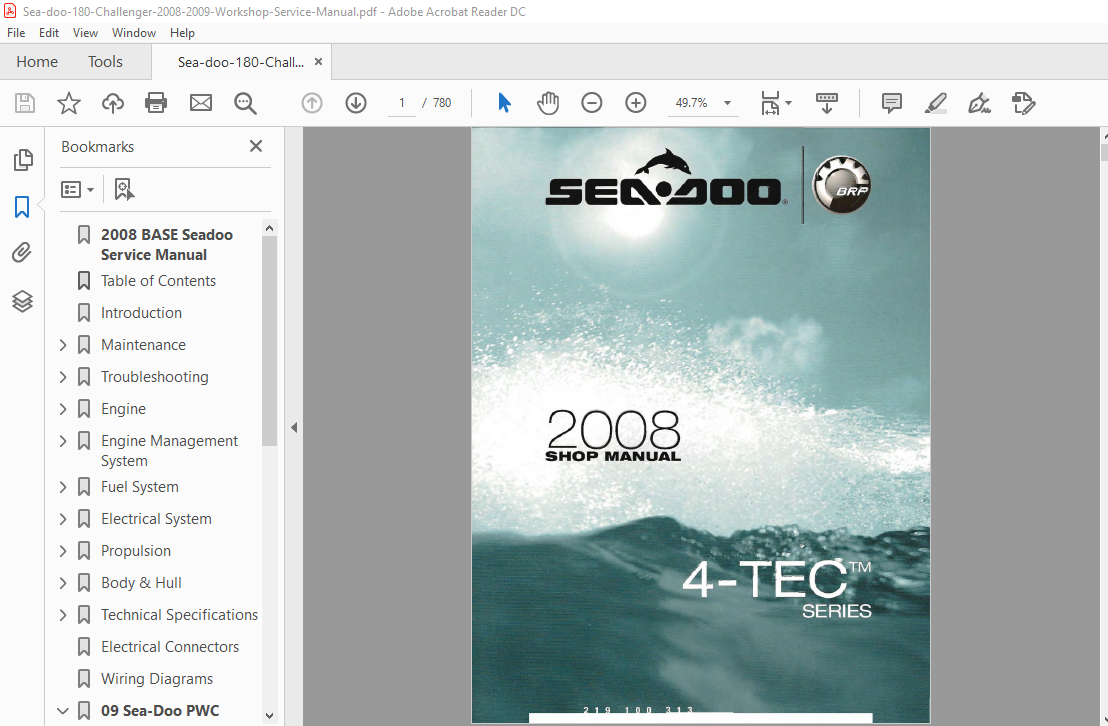
Task: Activate the Hand pan tool
Action: tap(548, 103)
